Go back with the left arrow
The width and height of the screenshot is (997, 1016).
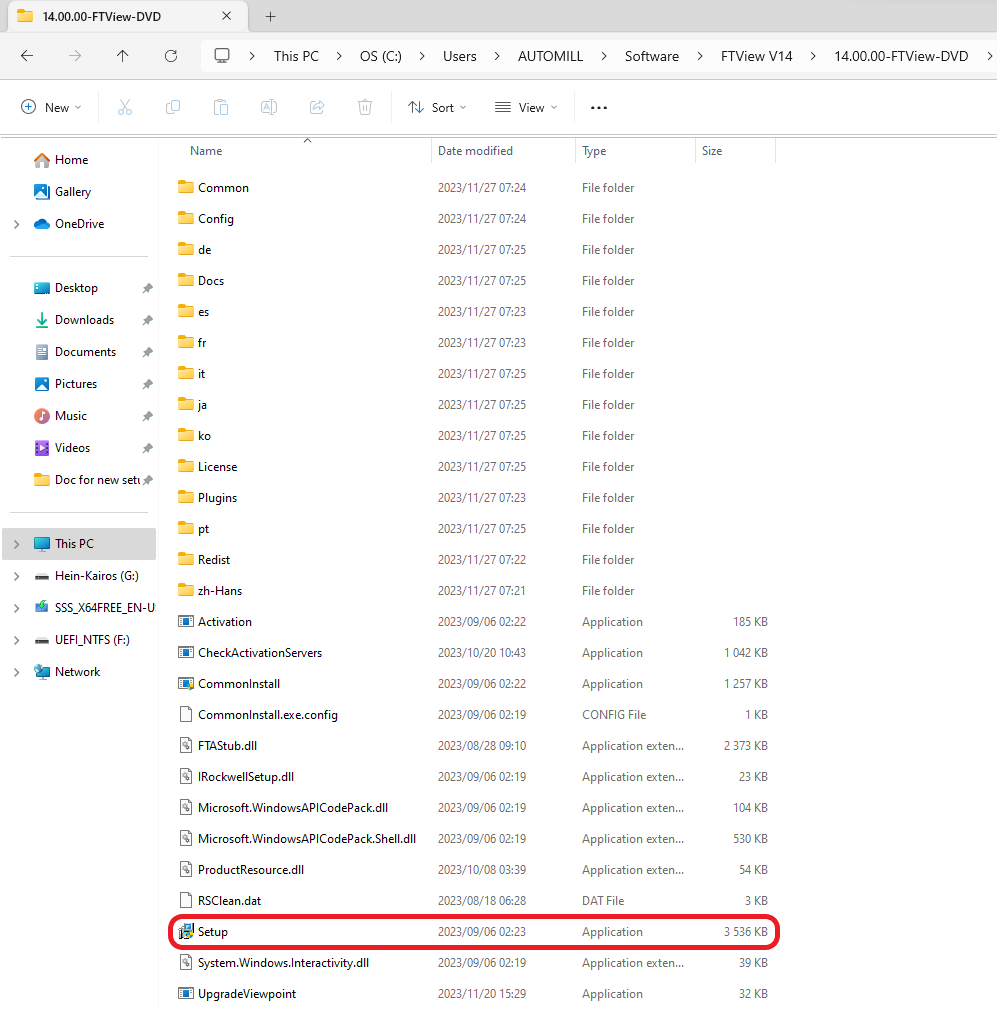pos(27,56)
